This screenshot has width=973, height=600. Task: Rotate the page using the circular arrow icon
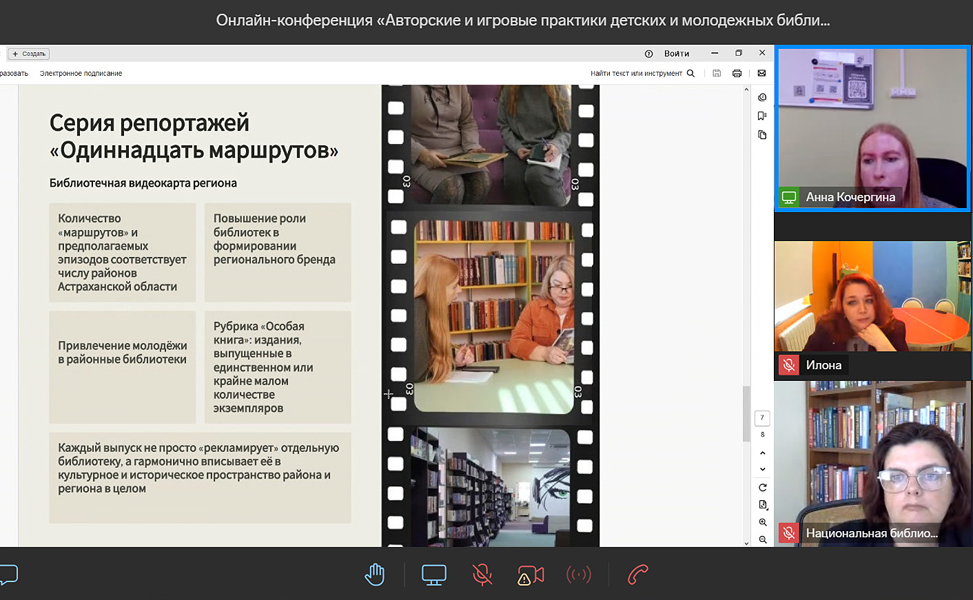pos(762,487)
